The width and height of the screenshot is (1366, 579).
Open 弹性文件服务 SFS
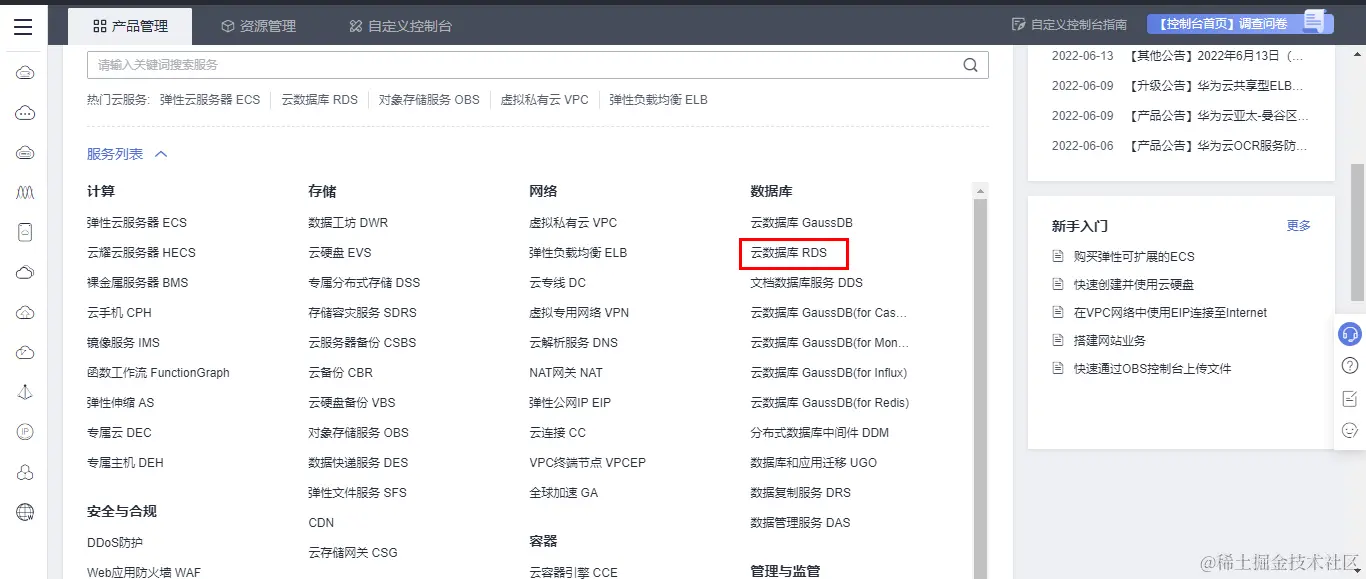(x=358, y=493)
